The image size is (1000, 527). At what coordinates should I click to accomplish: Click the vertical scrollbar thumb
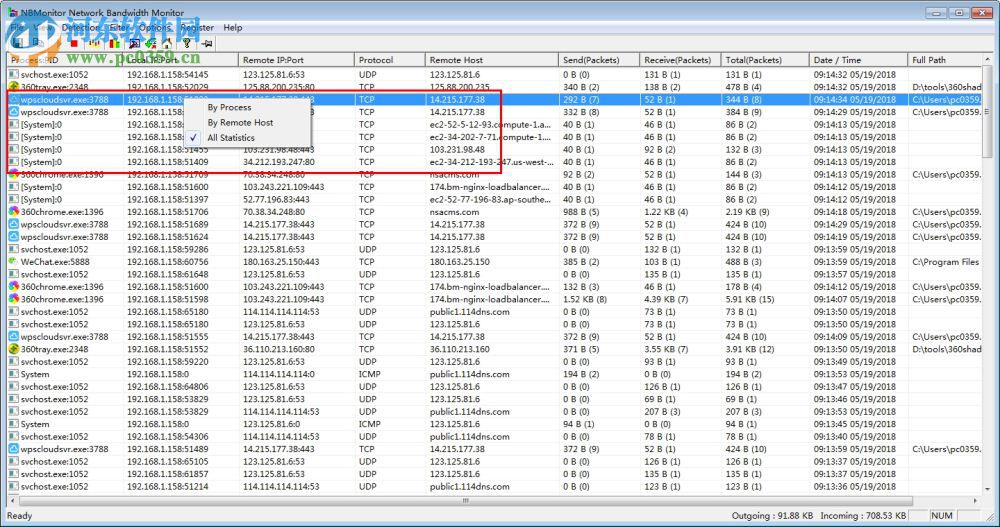988,110
